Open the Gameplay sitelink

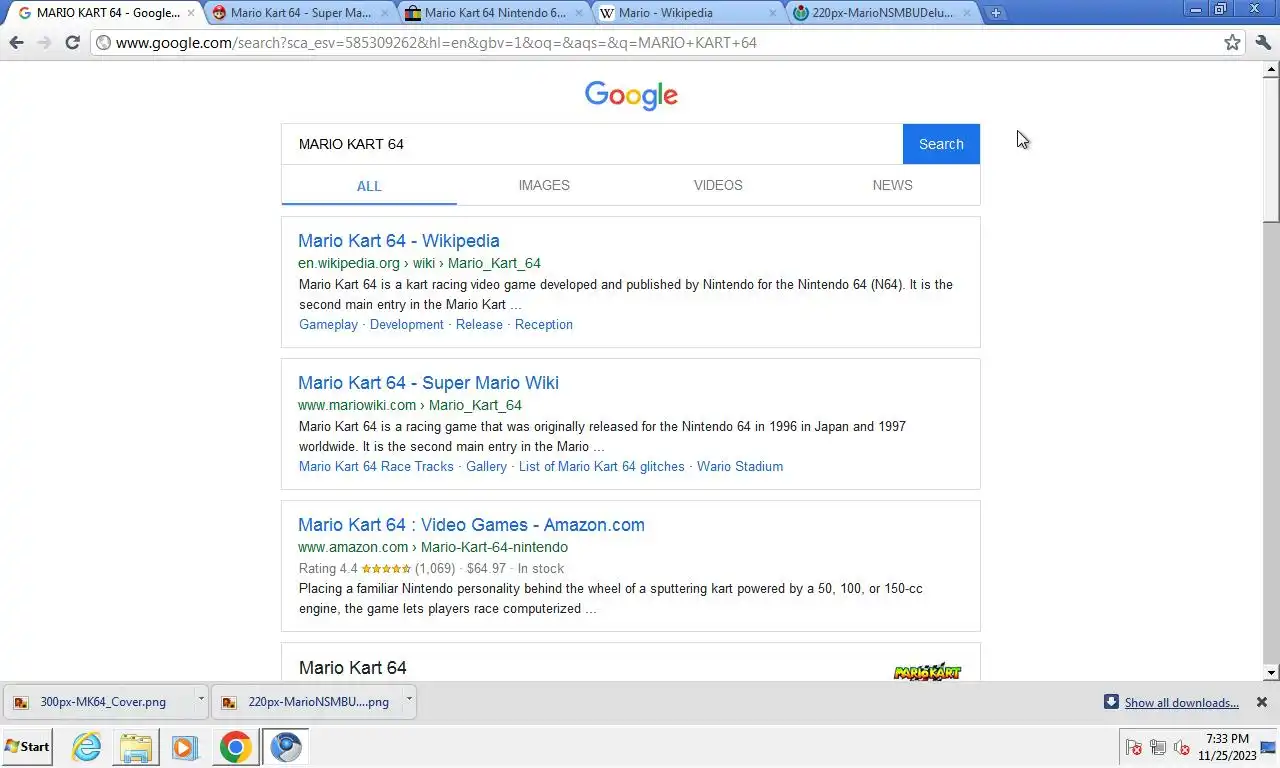[328, 324]
